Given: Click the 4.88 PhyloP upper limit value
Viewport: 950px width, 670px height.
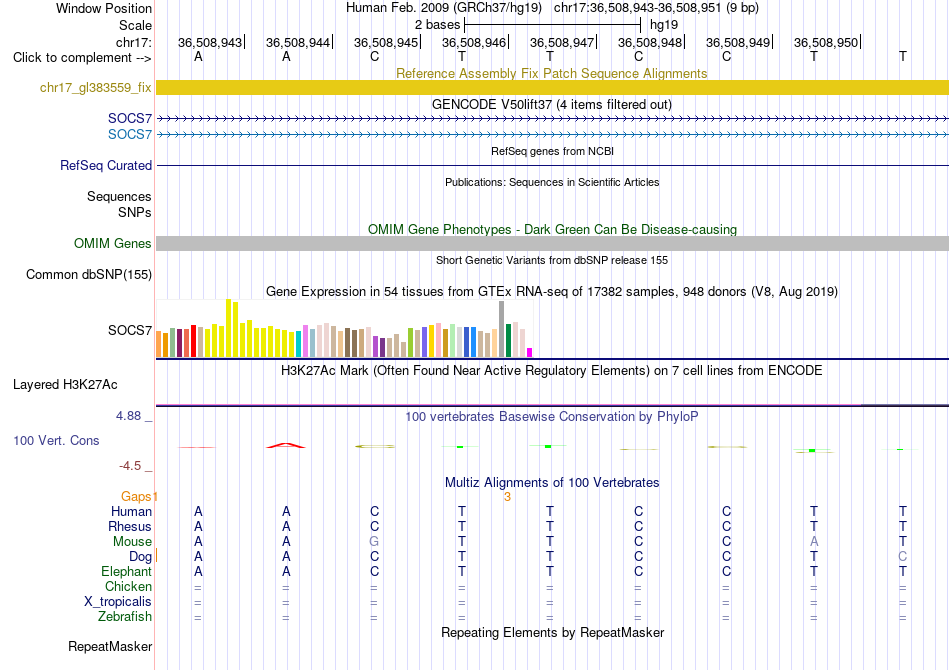Looking at the screenshot, I should [128, 416].
